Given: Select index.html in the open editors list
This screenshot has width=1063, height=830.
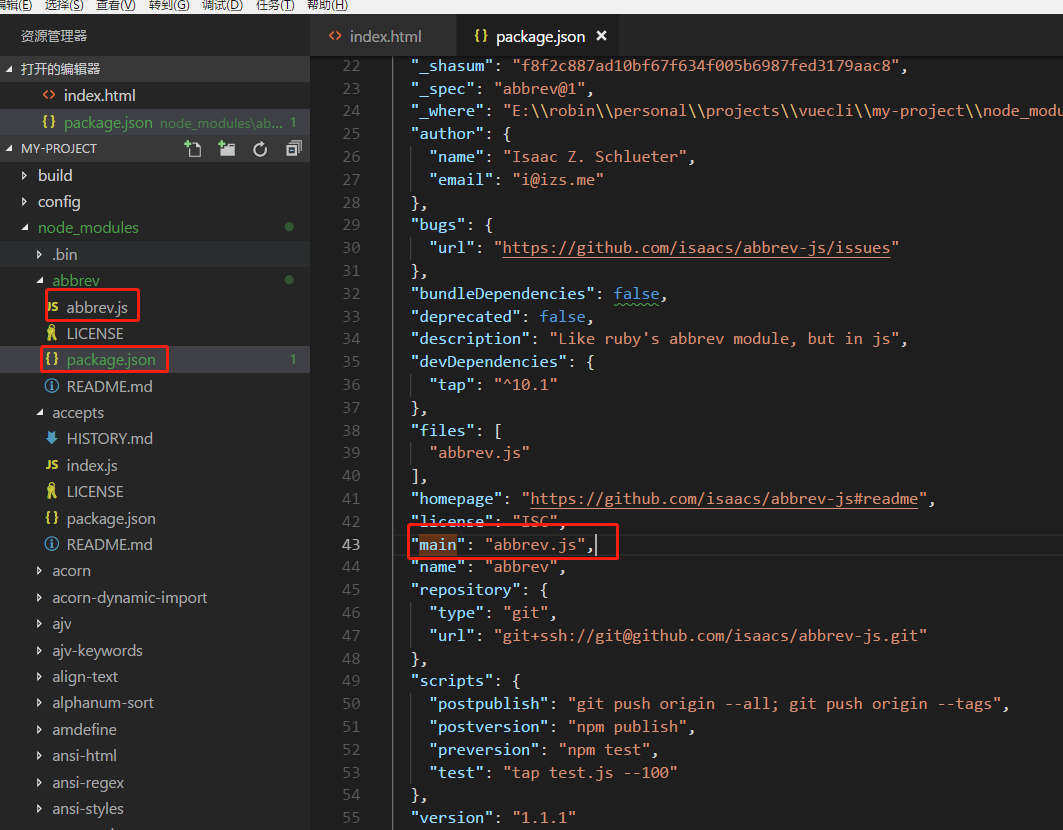Looking at the screenshot, I should tap(99, 96).
